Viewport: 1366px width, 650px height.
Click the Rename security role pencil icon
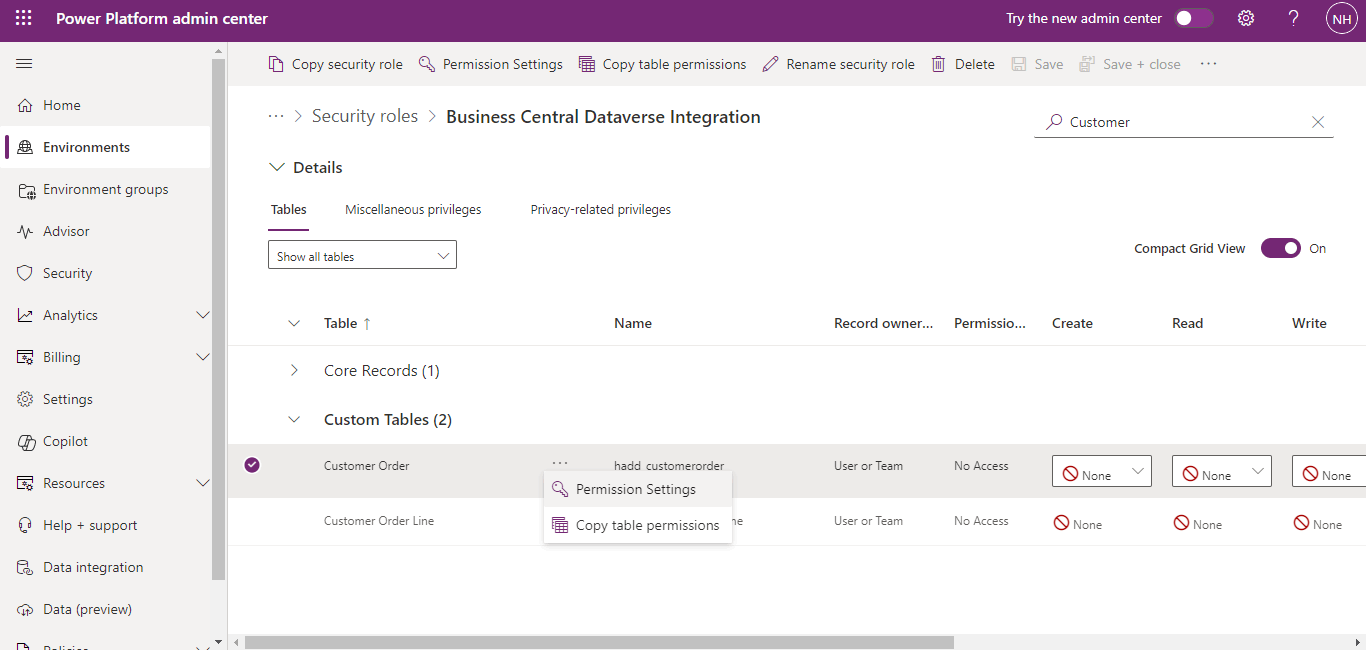click(x=770, y=64)
